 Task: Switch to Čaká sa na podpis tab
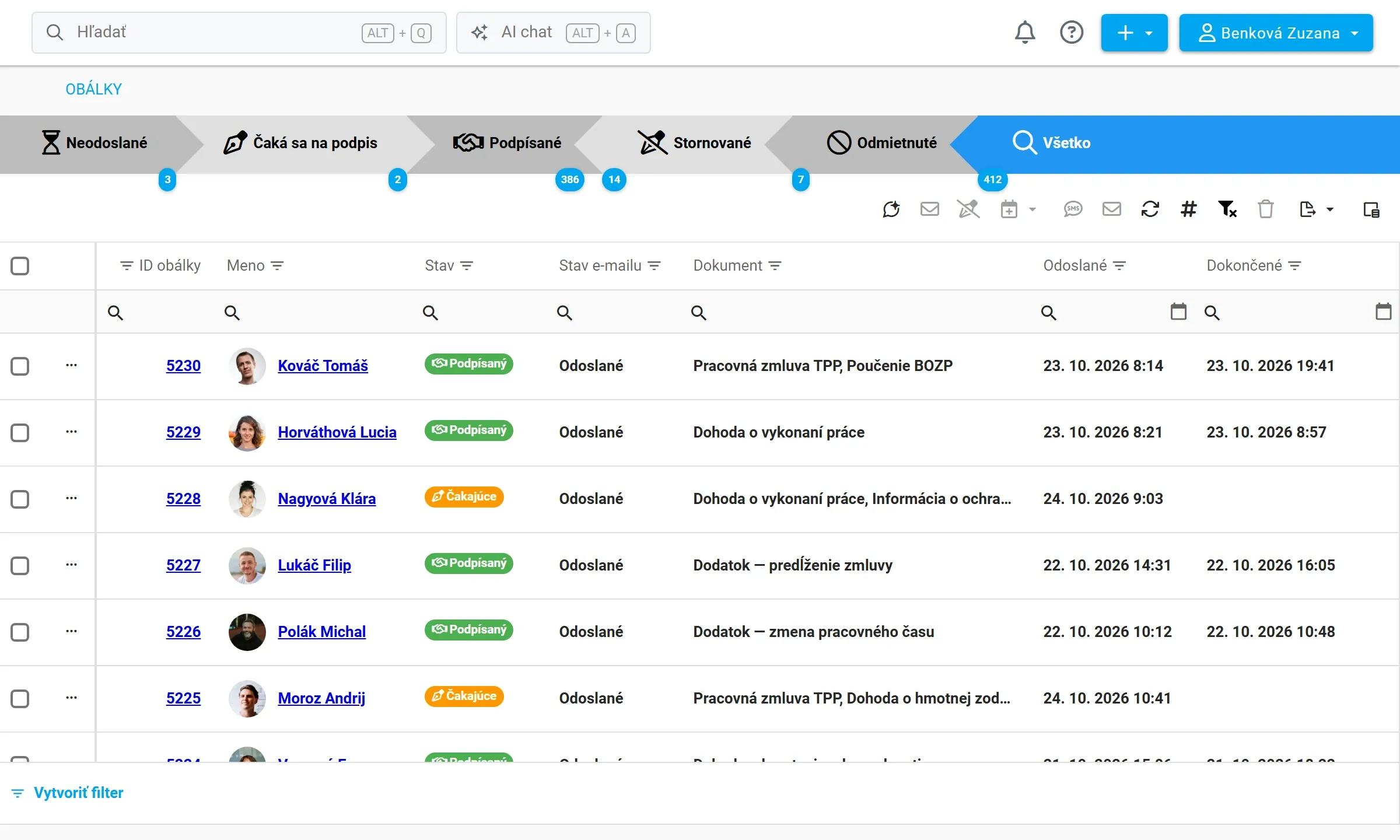(302, 143)
